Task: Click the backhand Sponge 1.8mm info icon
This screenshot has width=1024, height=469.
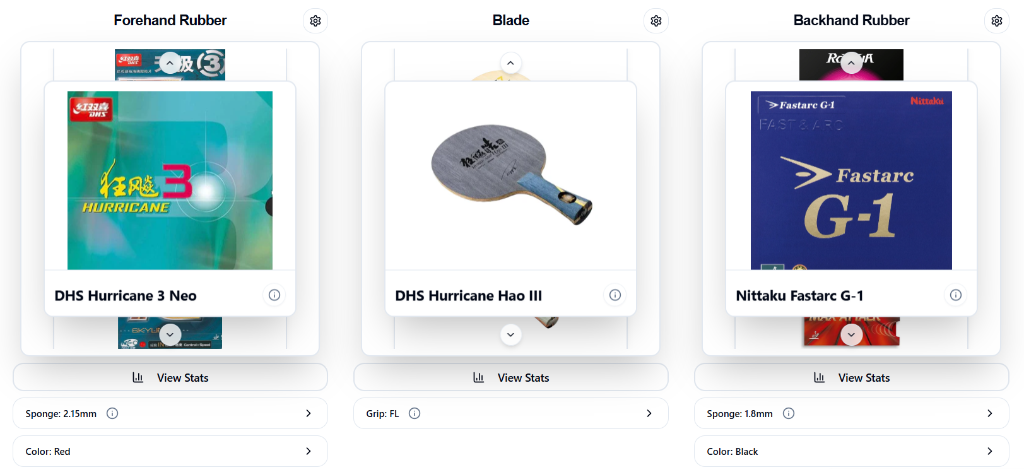Action: (x=788, y=413)
